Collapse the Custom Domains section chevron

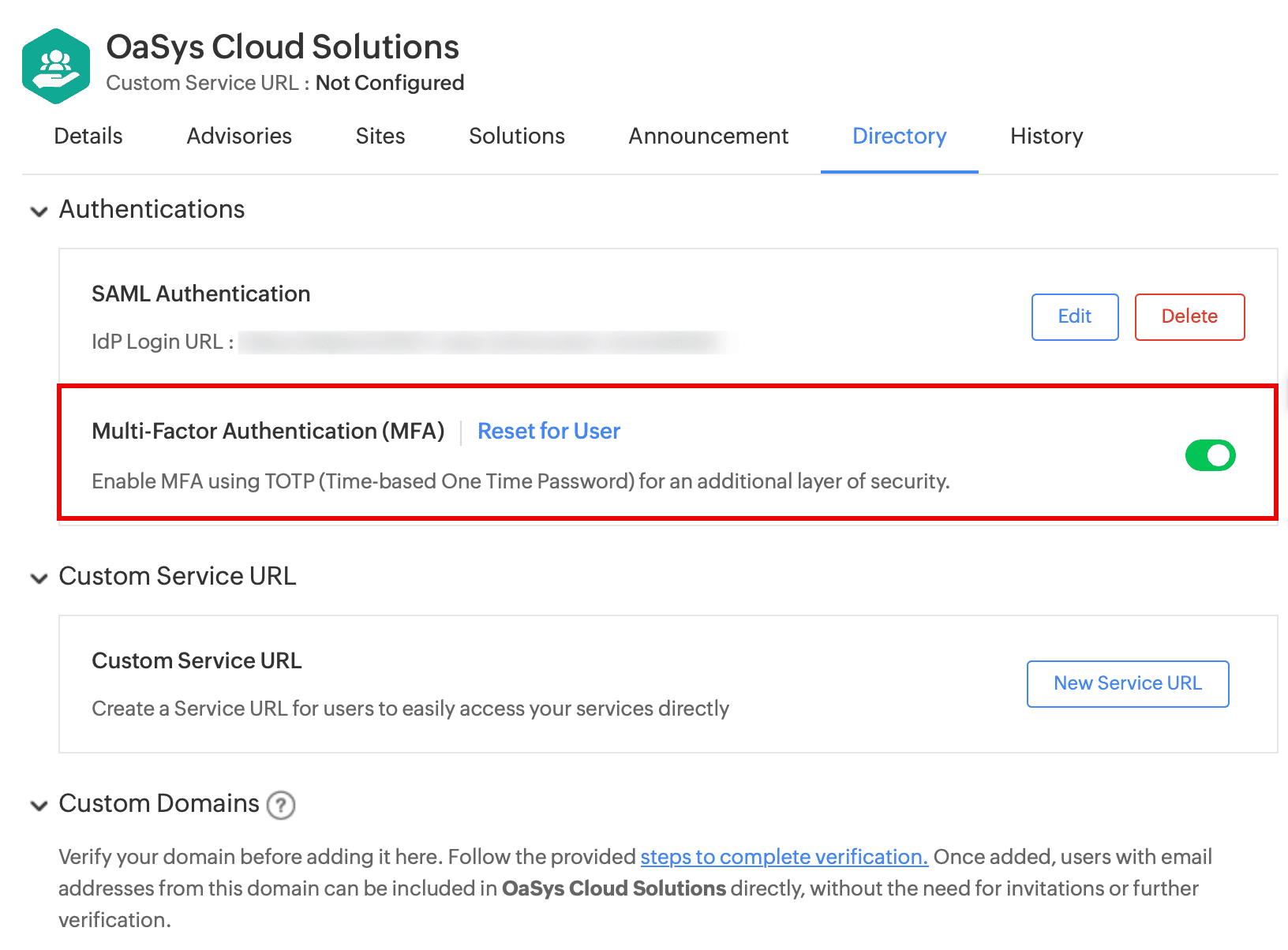(39, 805)
